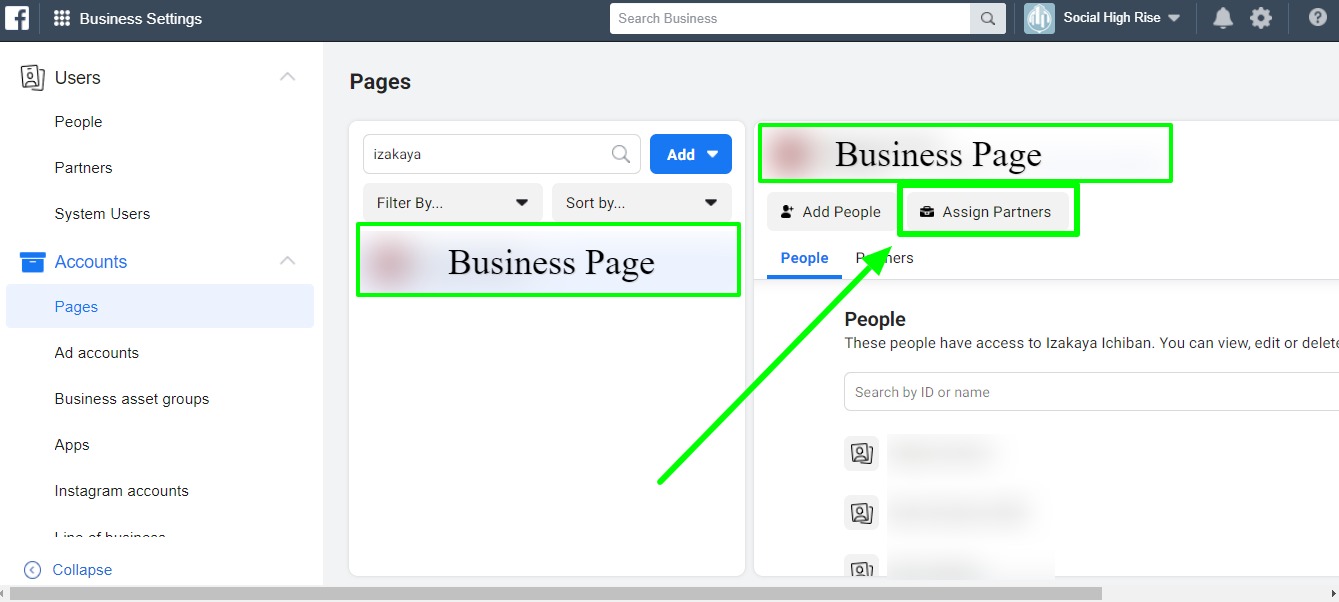Screen dimensions: 1339x602
Task: Click the Accounts section box icon
Action: 32,262
